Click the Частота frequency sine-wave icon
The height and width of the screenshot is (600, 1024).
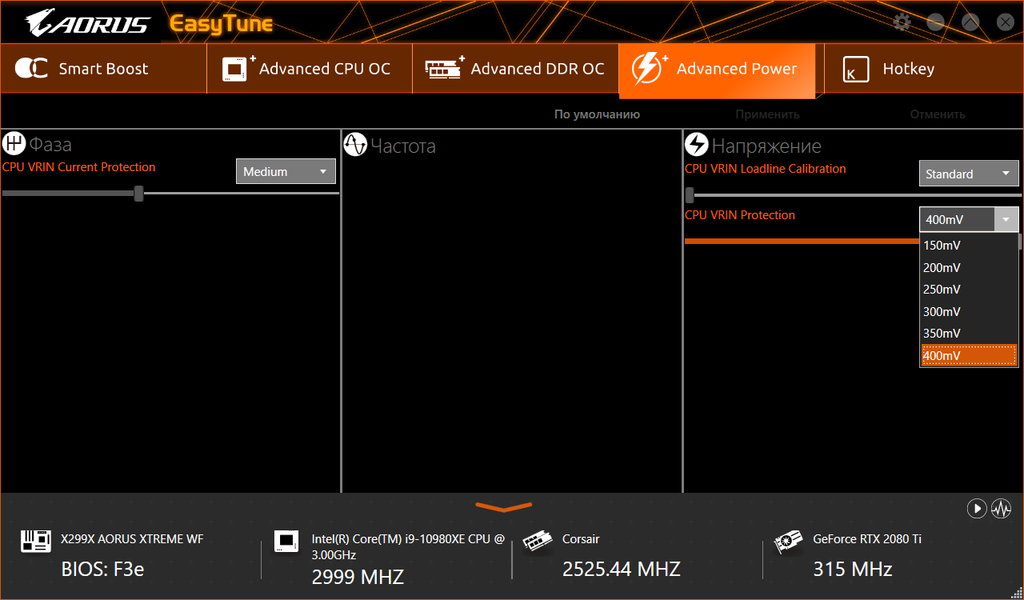355,145
